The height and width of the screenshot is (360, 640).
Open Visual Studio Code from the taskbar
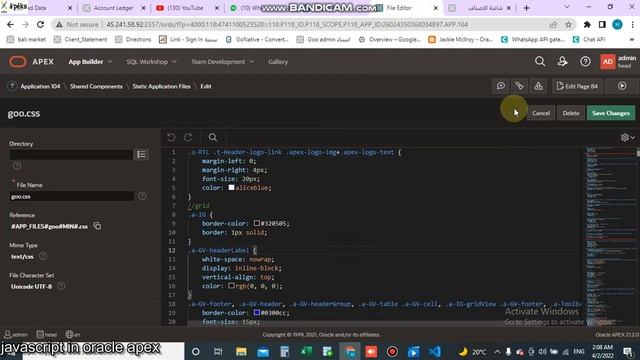point(435,351)
